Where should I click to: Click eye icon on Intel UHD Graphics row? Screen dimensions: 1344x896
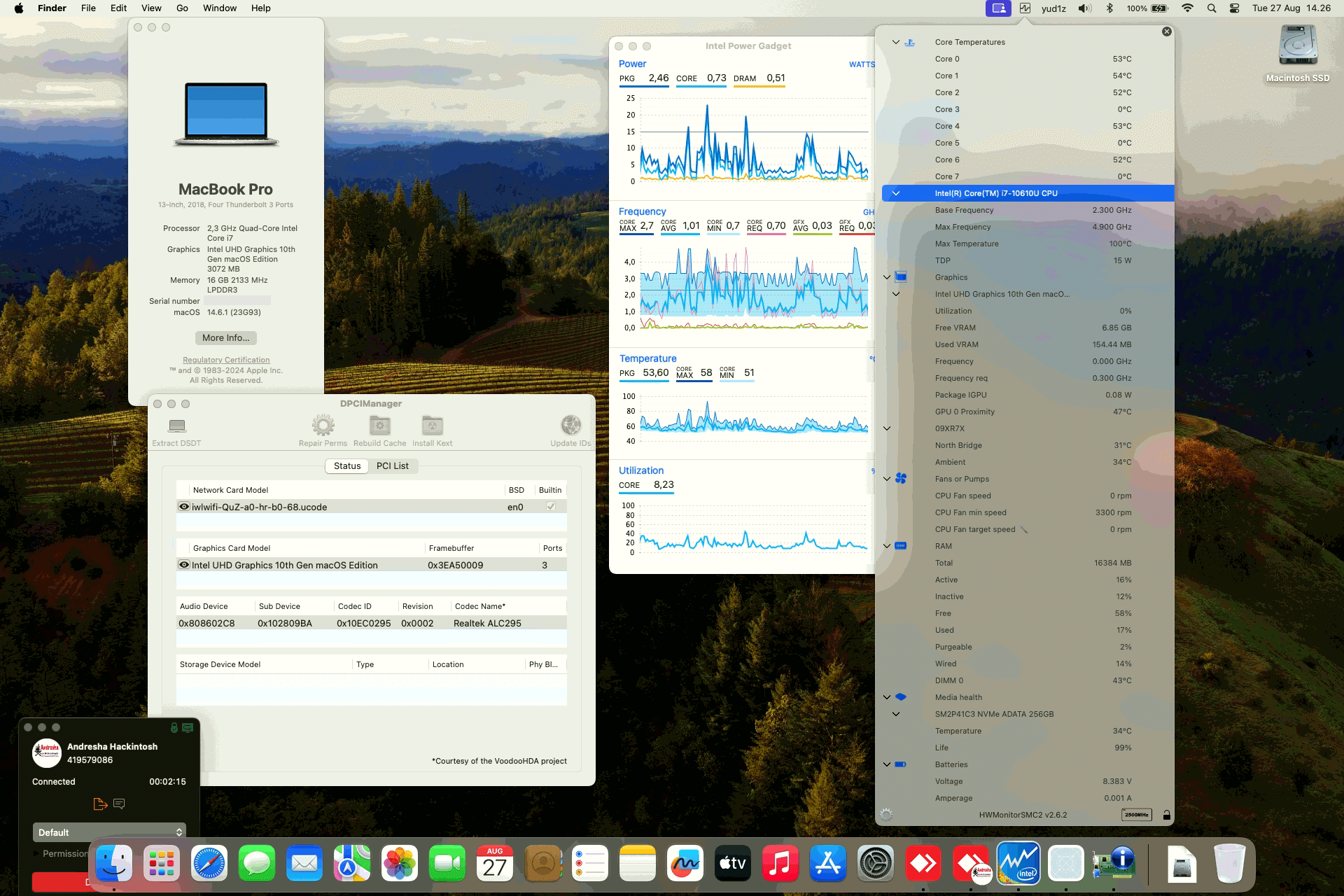[x=184, y=565]
